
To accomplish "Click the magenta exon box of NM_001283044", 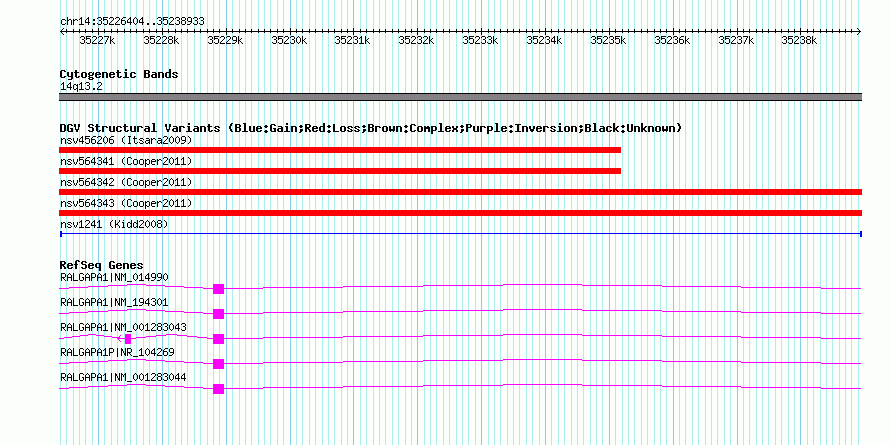I will coord(219,389).
